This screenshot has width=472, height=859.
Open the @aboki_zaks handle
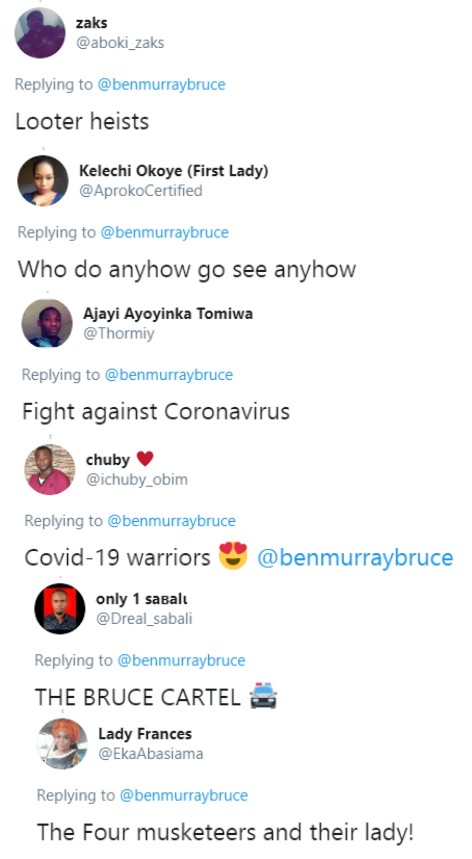[x=120, y=43]
